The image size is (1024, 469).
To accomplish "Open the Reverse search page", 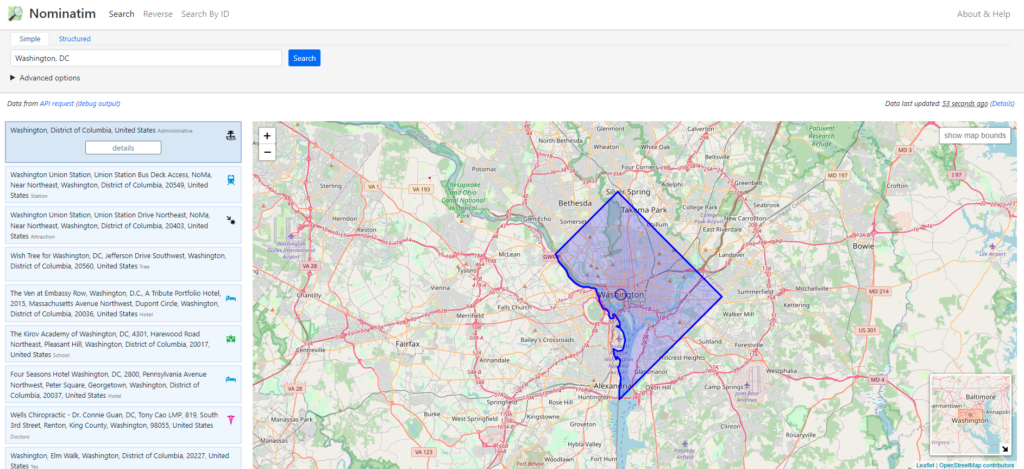I will point(157,14).
